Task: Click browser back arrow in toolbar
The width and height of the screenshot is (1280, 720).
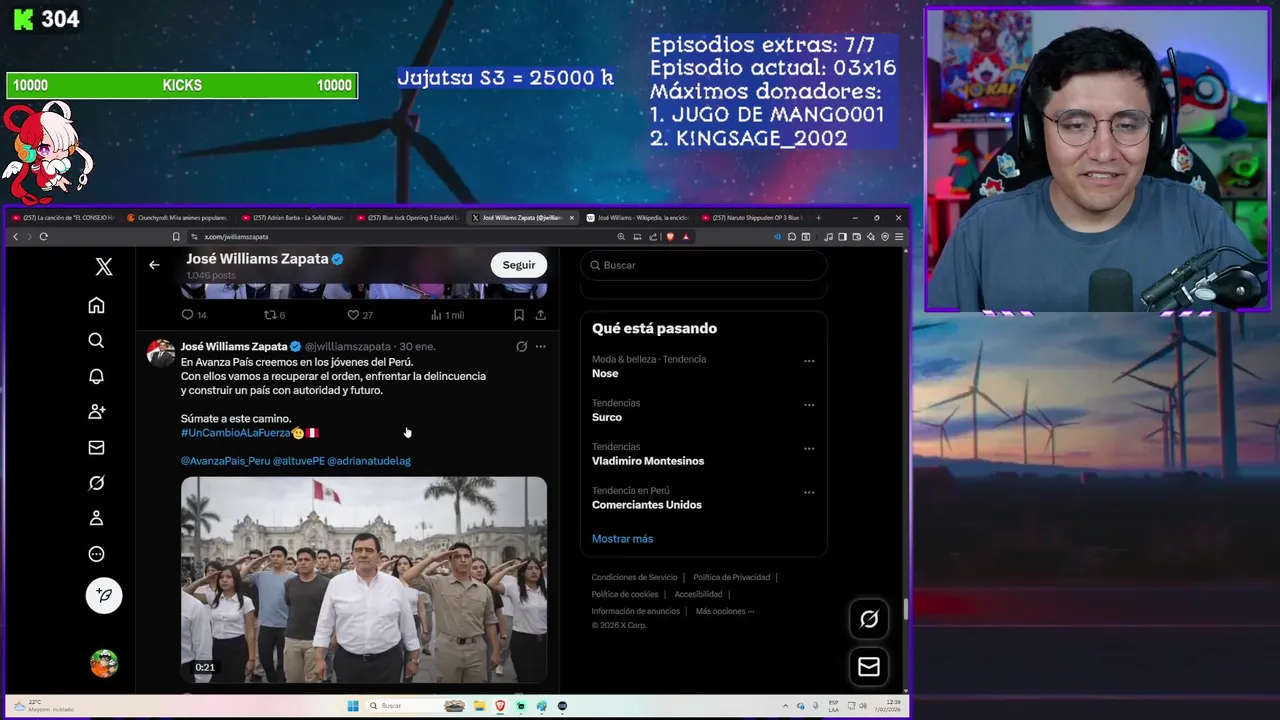Action: pyautogui.click(x=15, y=237)
